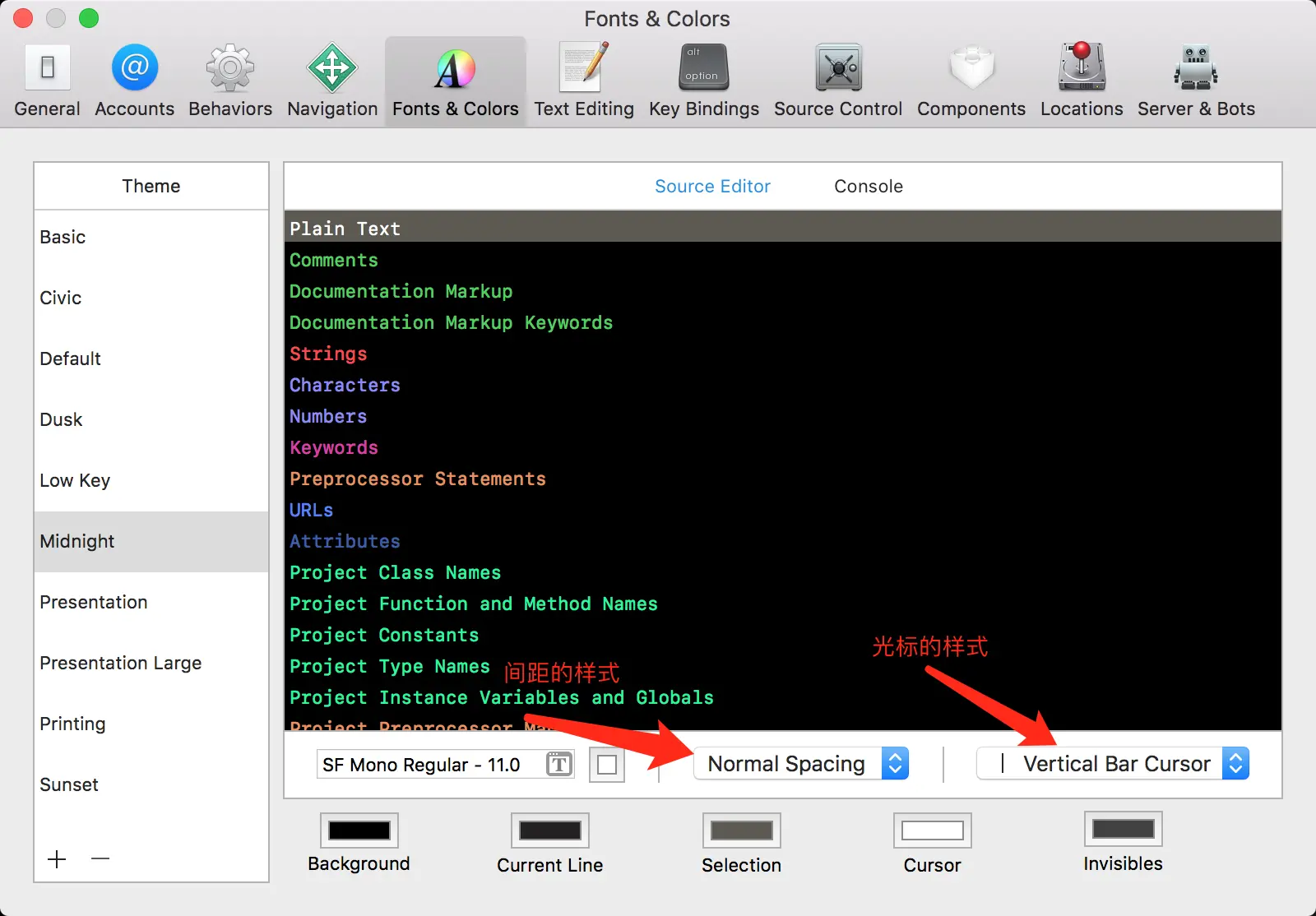Click the Selection color well
Screen dimensions: 1316x916
(742, 830)
